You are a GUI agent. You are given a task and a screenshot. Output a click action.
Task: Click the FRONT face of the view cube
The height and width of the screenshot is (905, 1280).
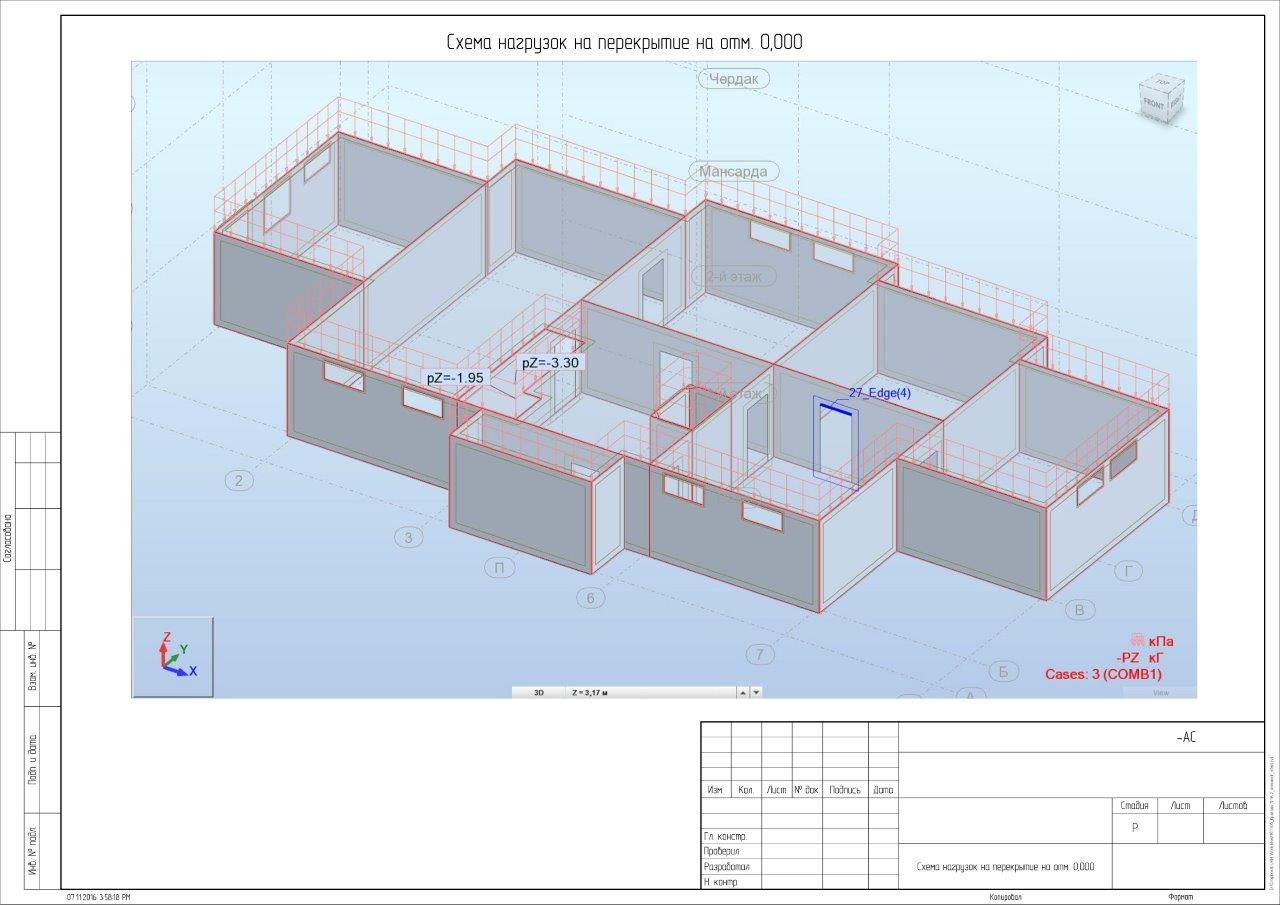coord(1155,104)
